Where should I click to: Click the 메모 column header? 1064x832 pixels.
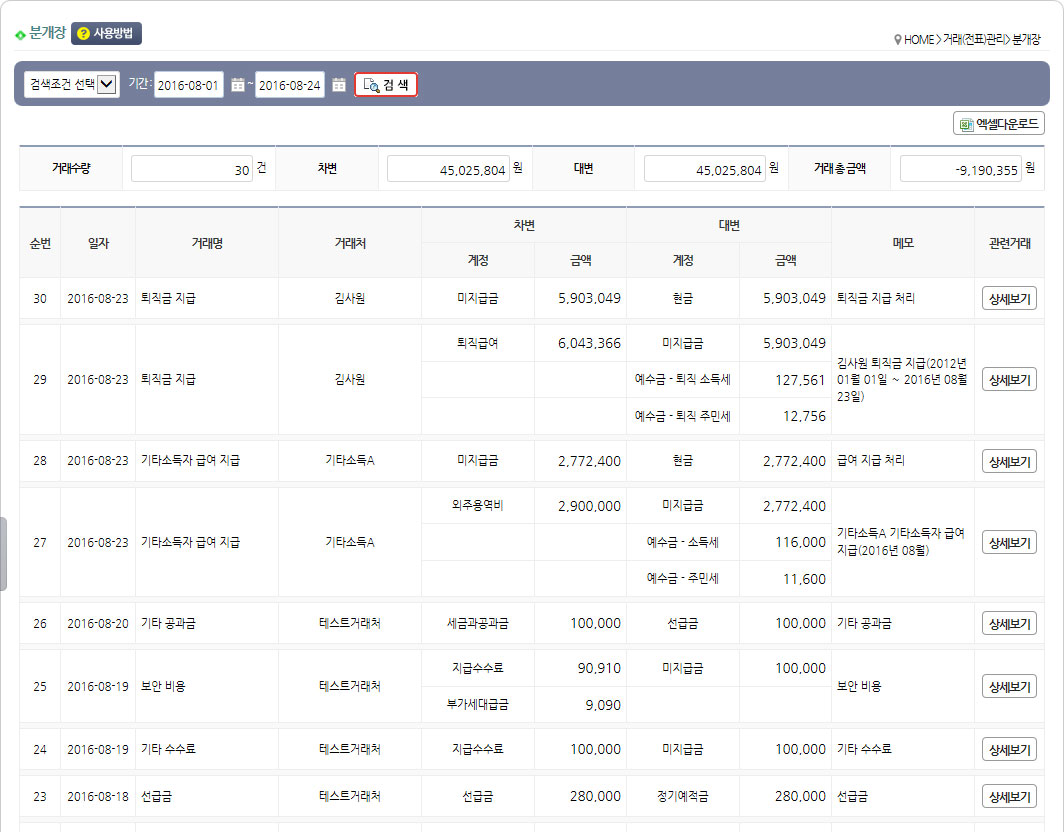tap(903, 243)
